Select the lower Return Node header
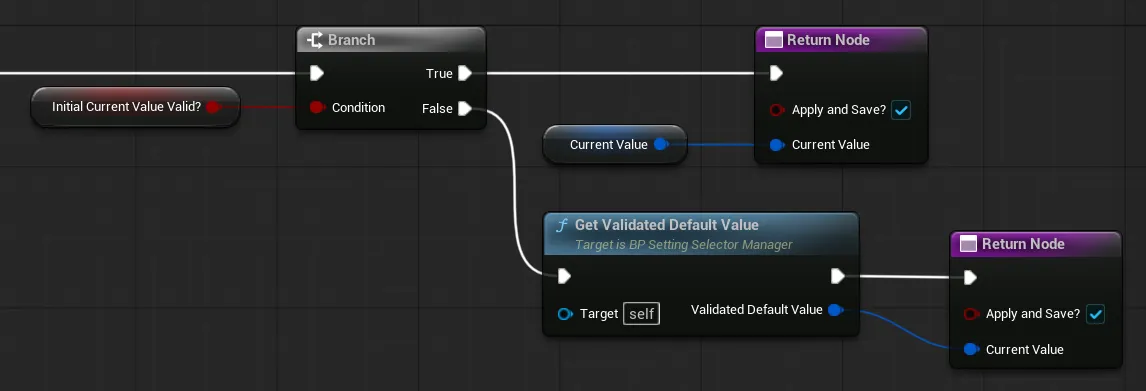This screenshot has height=391, width=1146. pos(1036,244)
